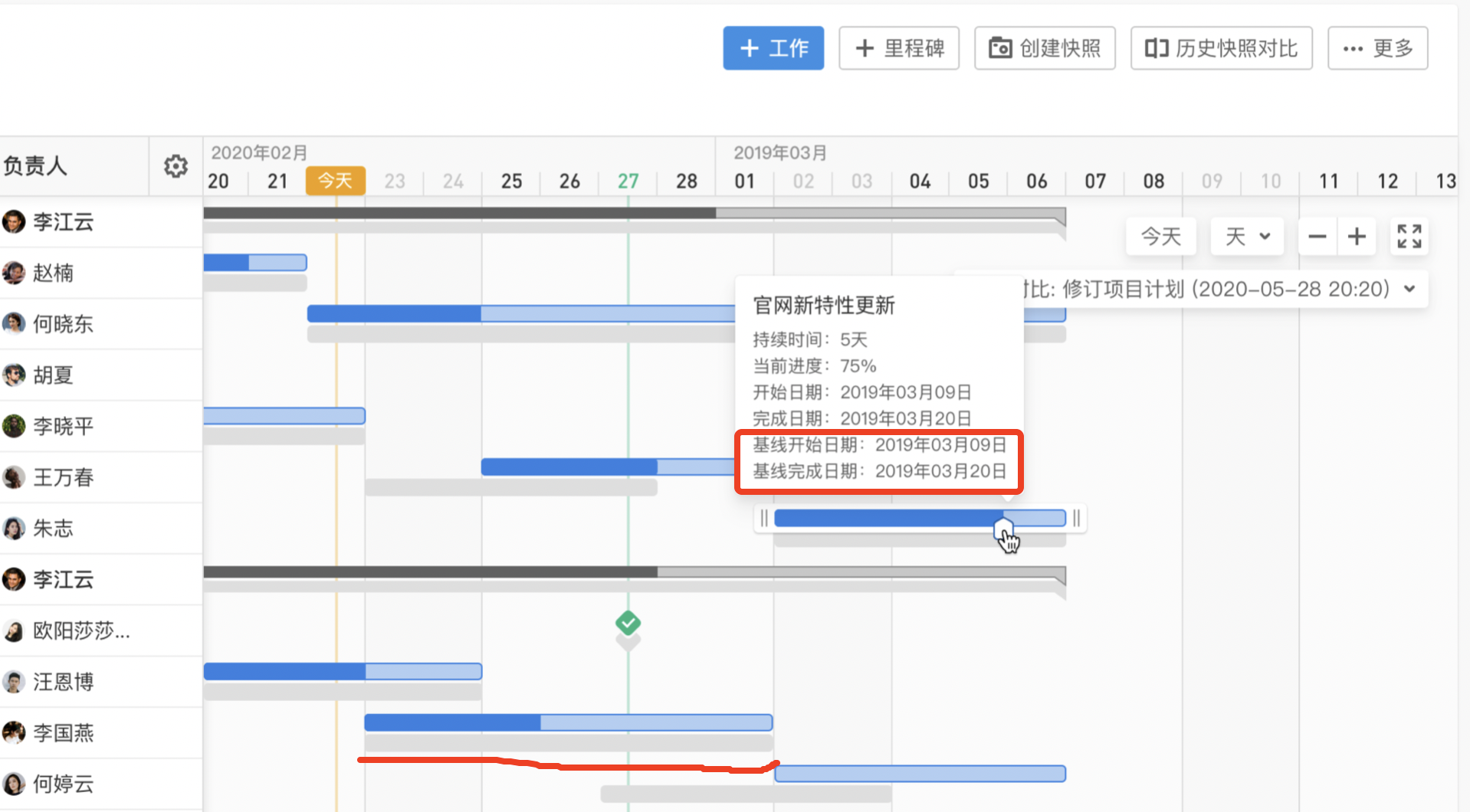
Task: Select 李晓平 light blue task bar
Action: point(284,416)
